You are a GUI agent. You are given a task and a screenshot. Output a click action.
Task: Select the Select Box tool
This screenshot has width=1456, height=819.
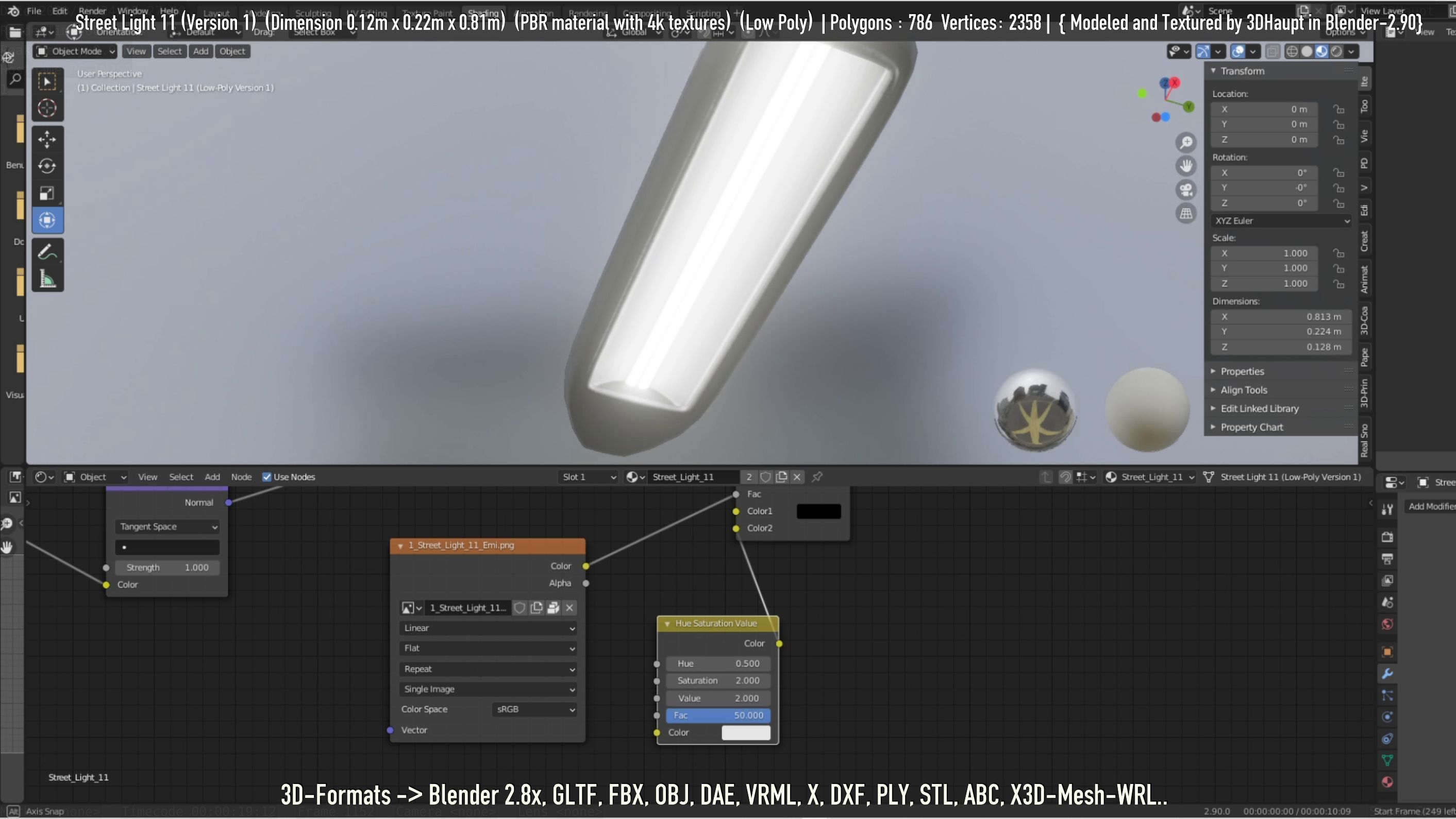[x=47, y=81]
